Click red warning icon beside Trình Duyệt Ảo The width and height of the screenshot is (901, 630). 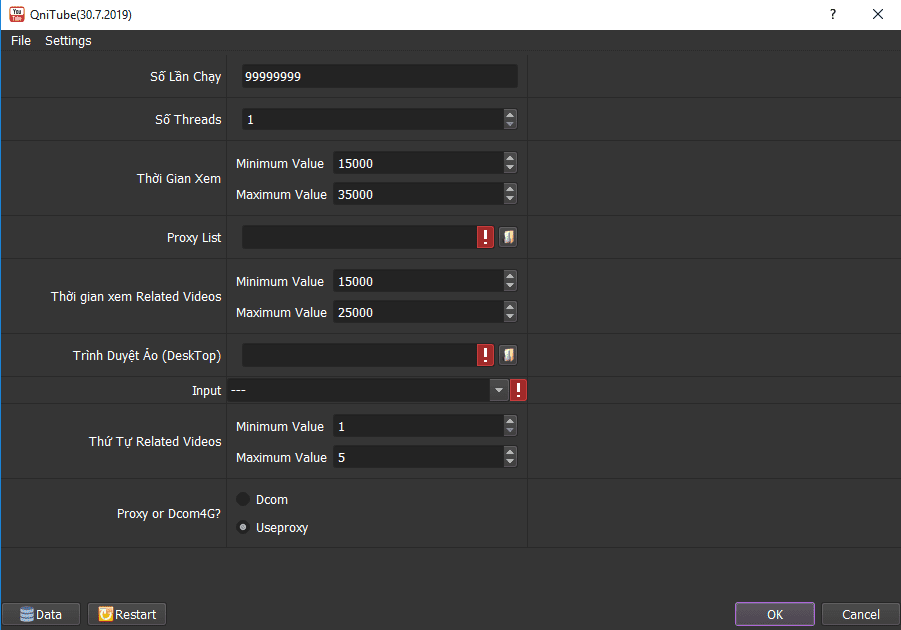pos(485,355)
